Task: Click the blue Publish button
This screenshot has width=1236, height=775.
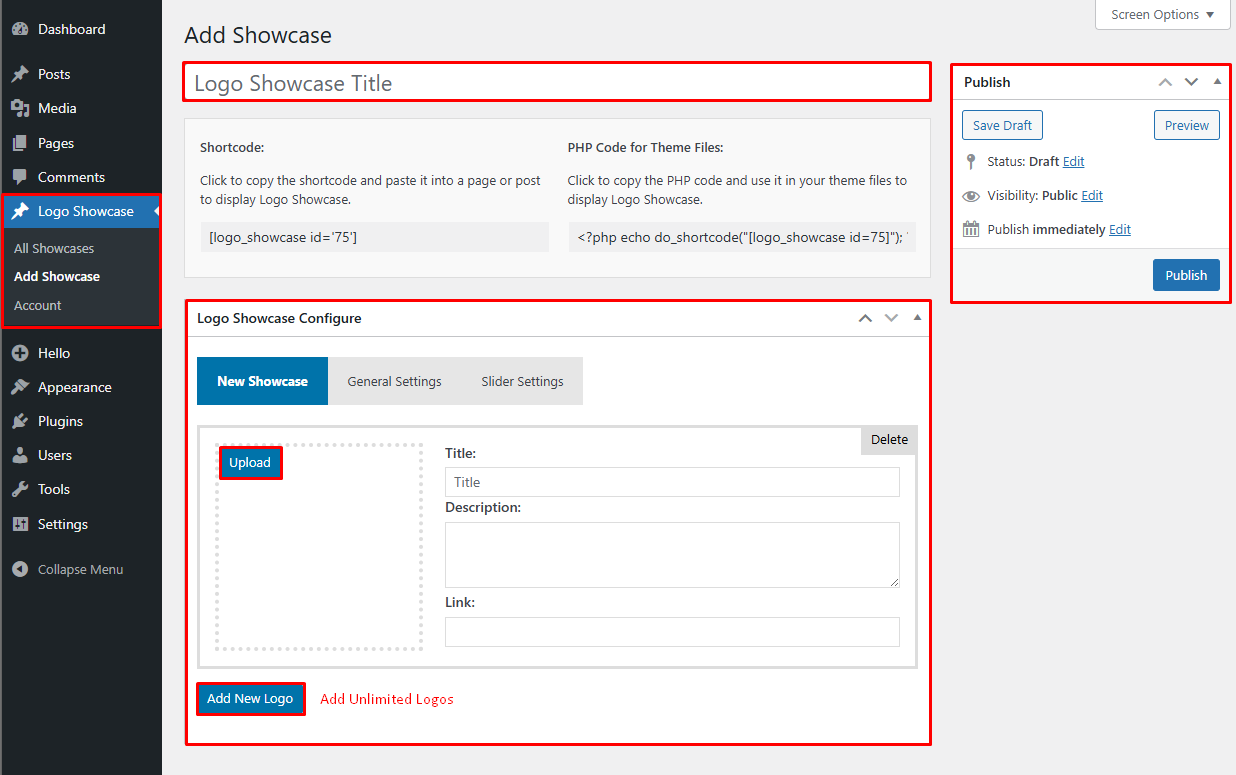Action: [1186, 275]
